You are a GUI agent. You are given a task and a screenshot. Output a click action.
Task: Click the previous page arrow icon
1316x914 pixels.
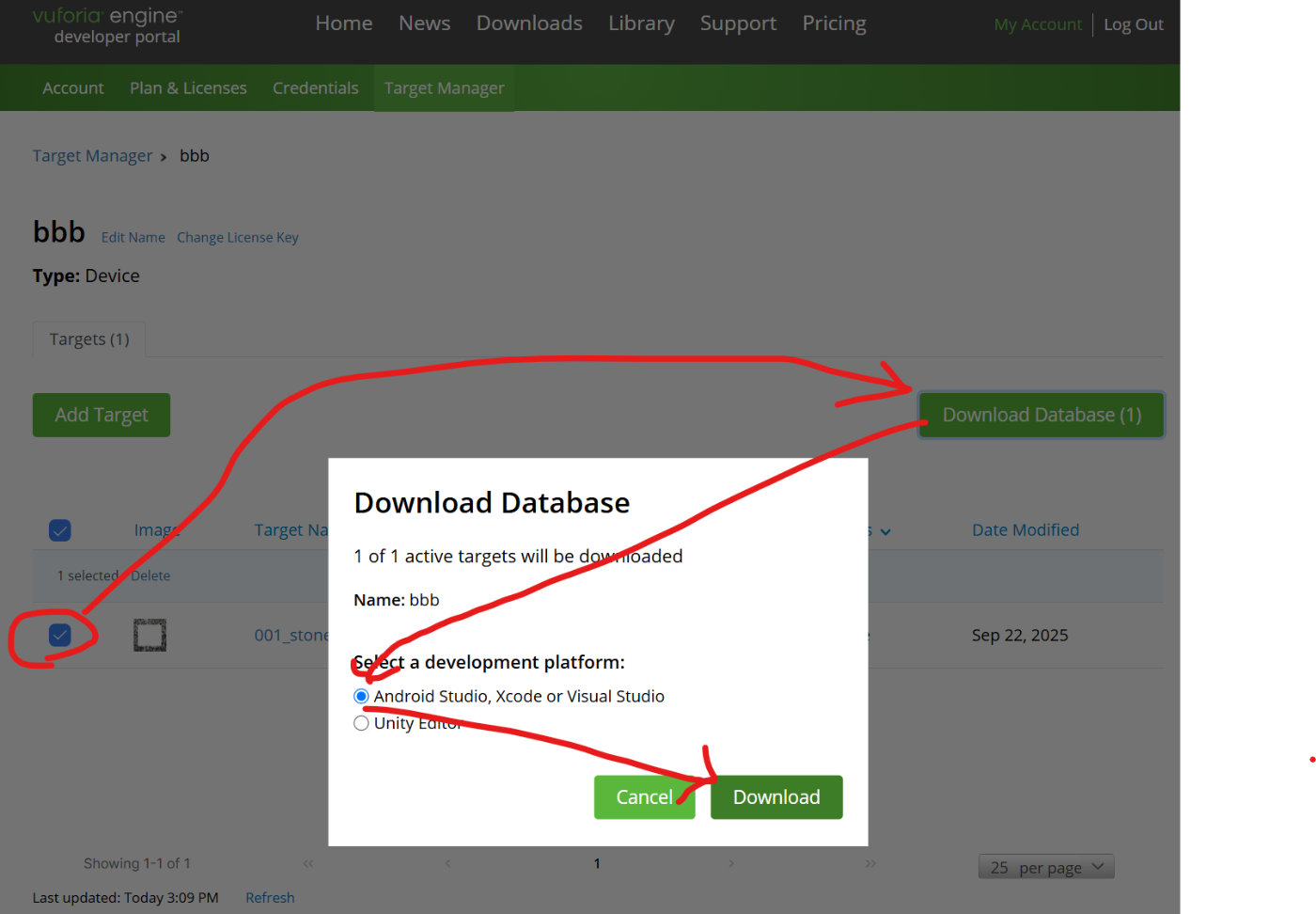tap(448, 863)
